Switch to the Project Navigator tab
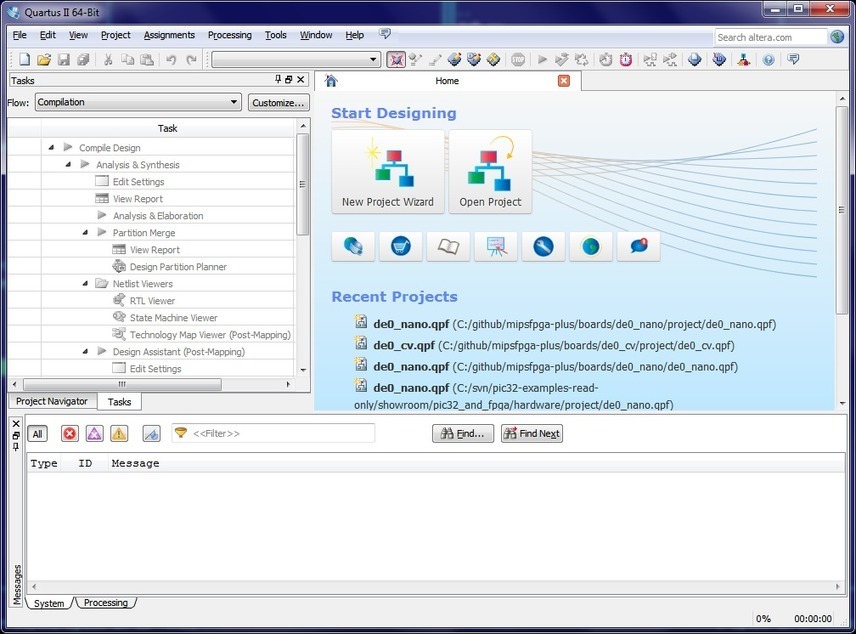This screenshot has width=856, height=634. 52,401
